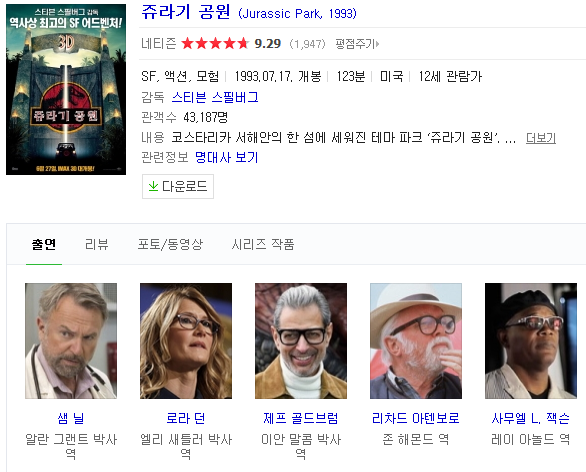
Task: Click the 평점주기 rate link
Action: point(357,44)
